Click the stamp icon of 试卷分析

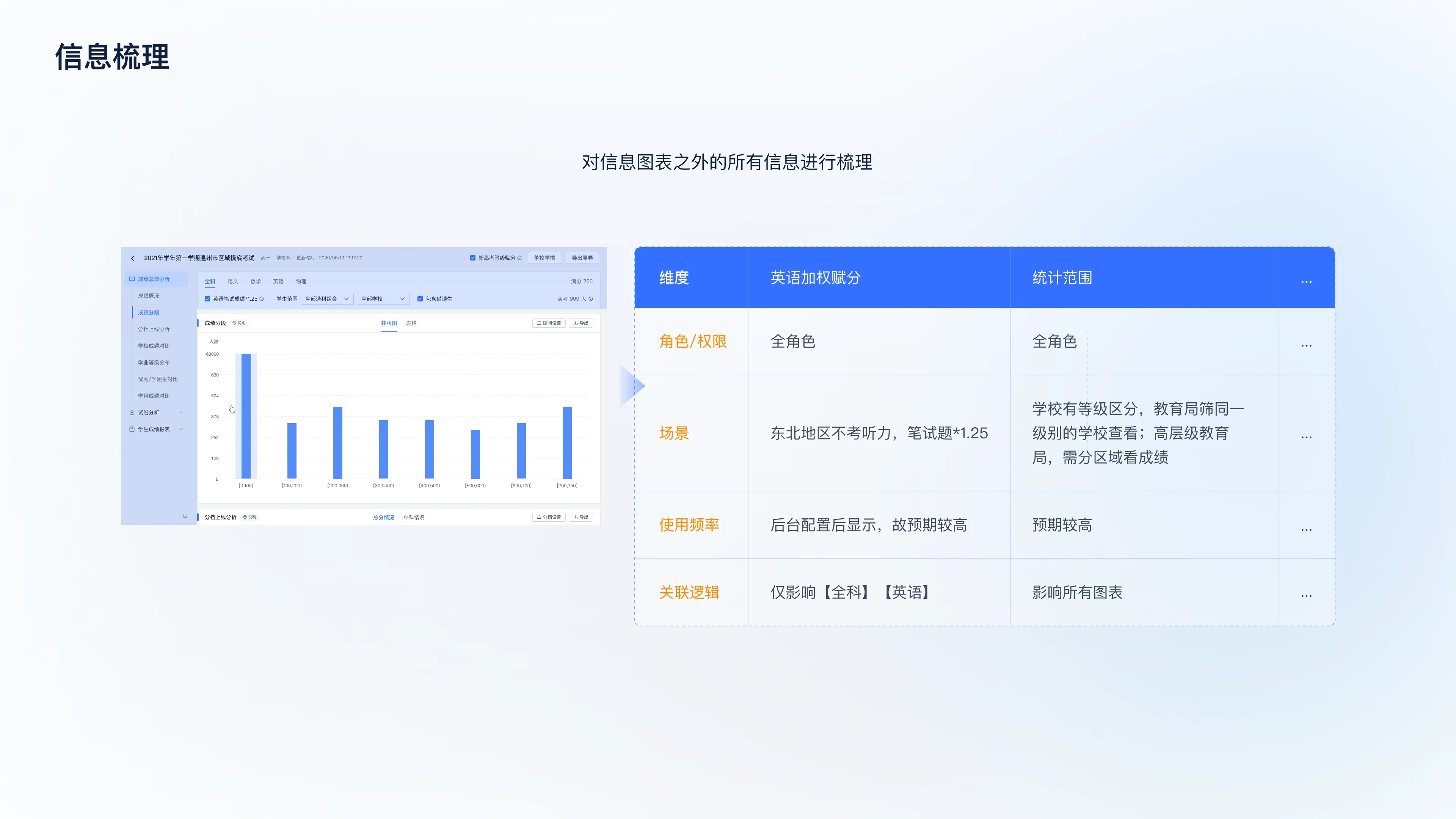(x=132, y=412)
